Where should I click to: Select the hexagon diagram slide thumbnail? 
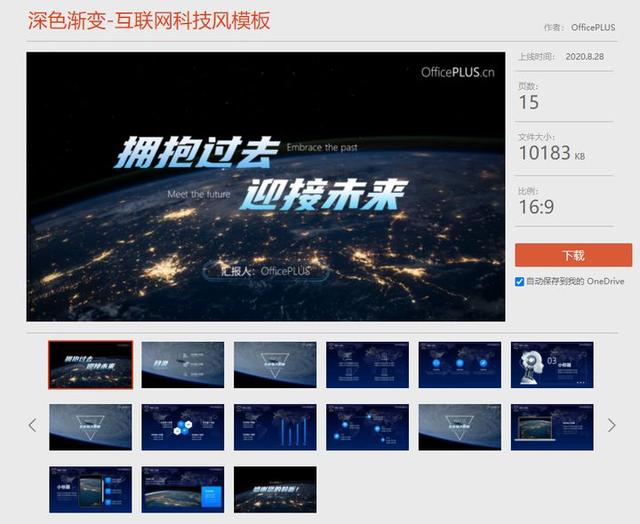[183, 427]
